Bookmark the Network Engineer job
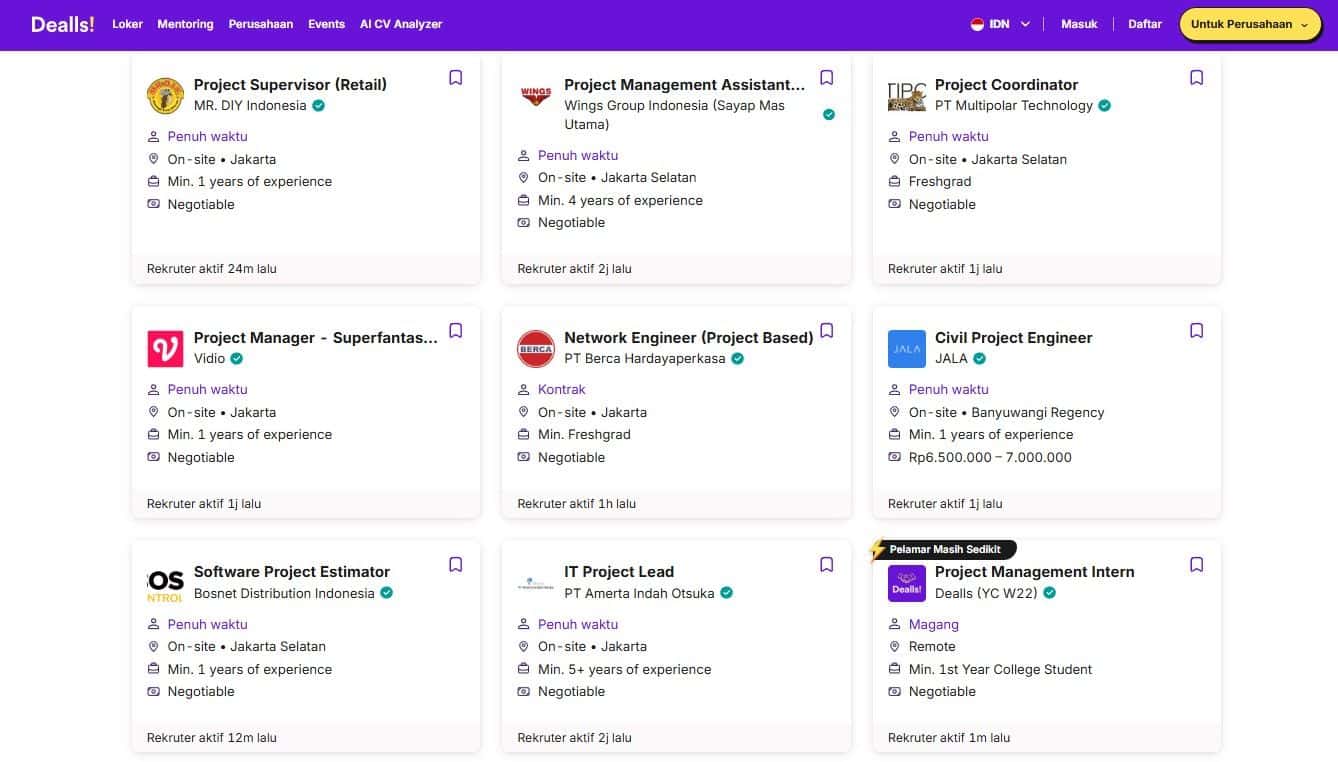The image size is (1338, 762). [827, 331]
